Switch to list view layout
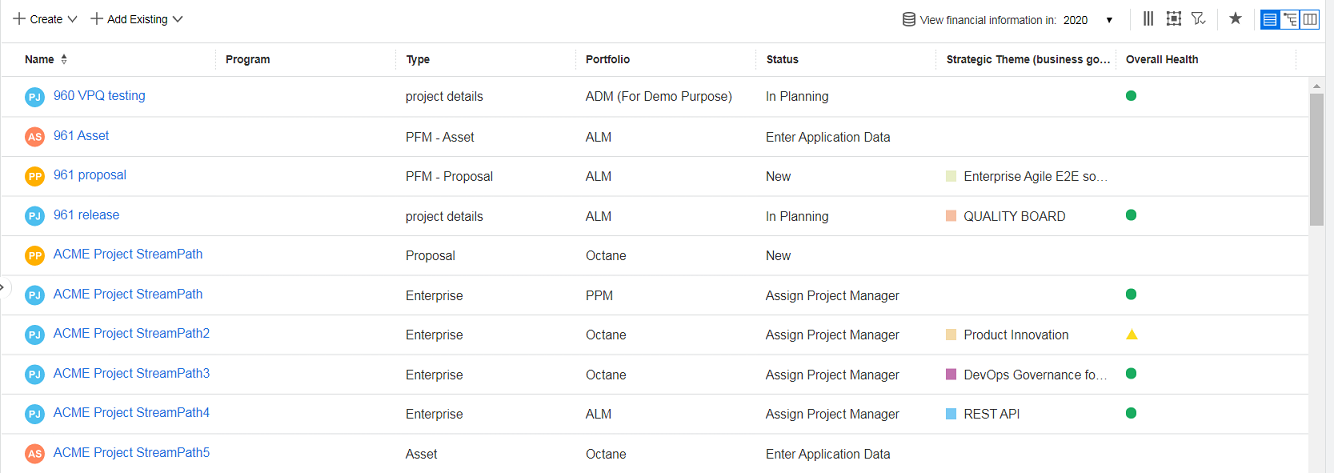Viewport: 1334px width, 473px height. [1270, 19]
